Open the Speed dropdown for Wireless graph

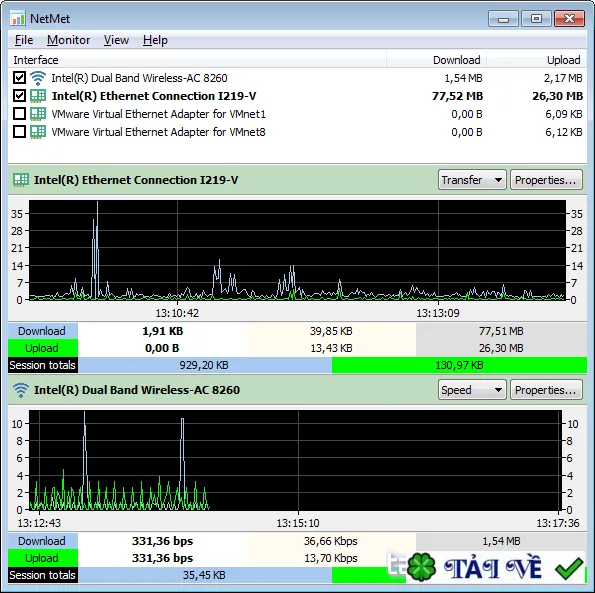click(x=472, y=390)
